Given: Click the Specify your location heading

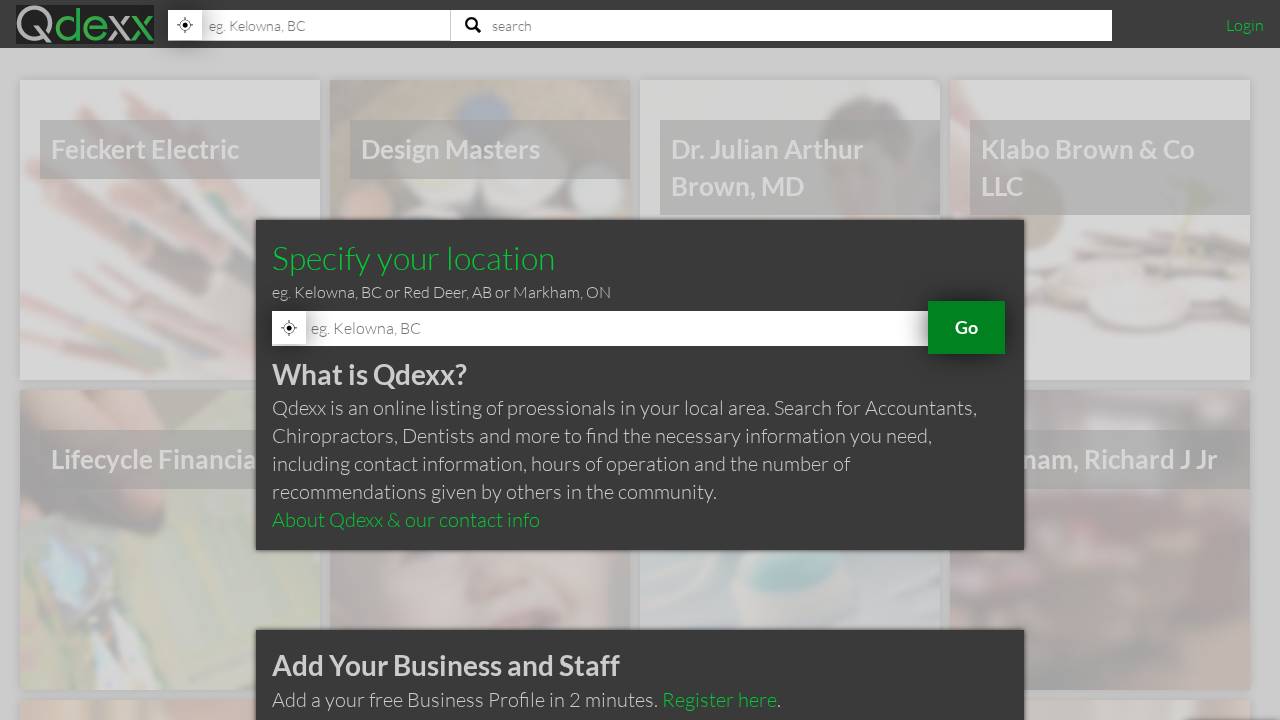Looking at the screenshot, I should (413, 258).
